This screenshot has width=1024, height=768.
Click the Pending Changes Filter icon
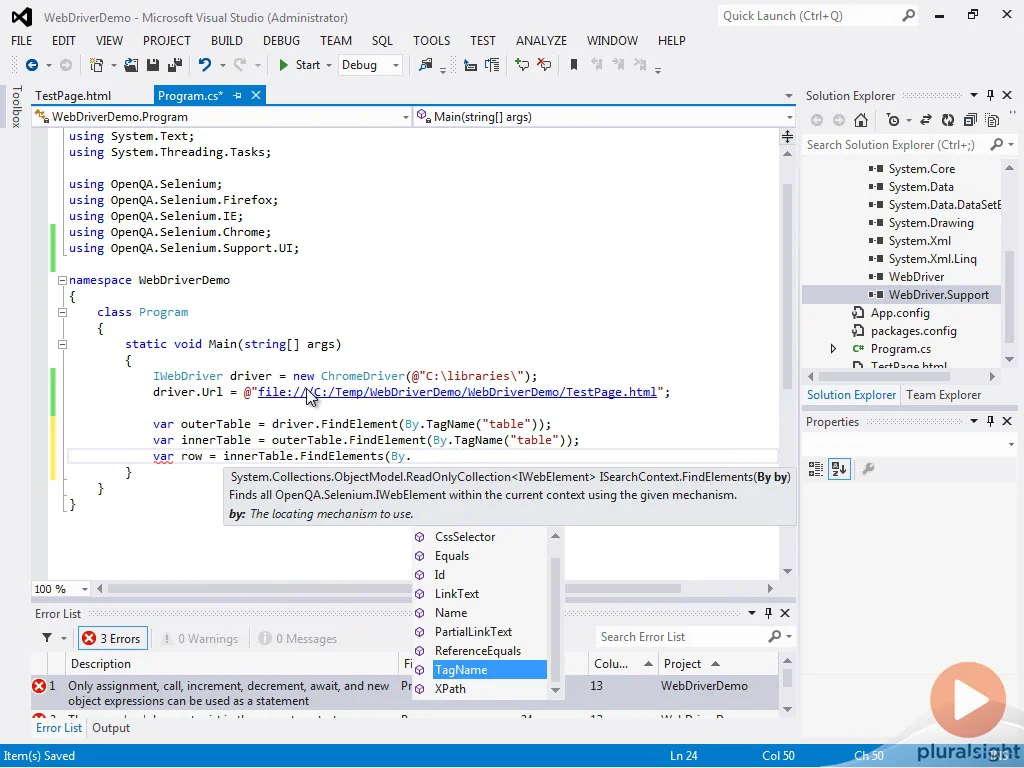pyautogui.click(x=893, y=120)
